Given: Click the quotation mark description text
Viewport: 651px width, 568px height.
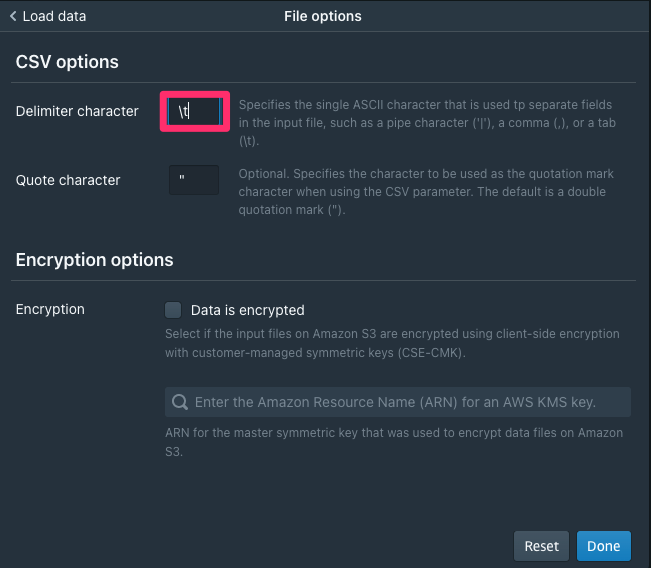Looking at the screenshot, I should point(426,192).
